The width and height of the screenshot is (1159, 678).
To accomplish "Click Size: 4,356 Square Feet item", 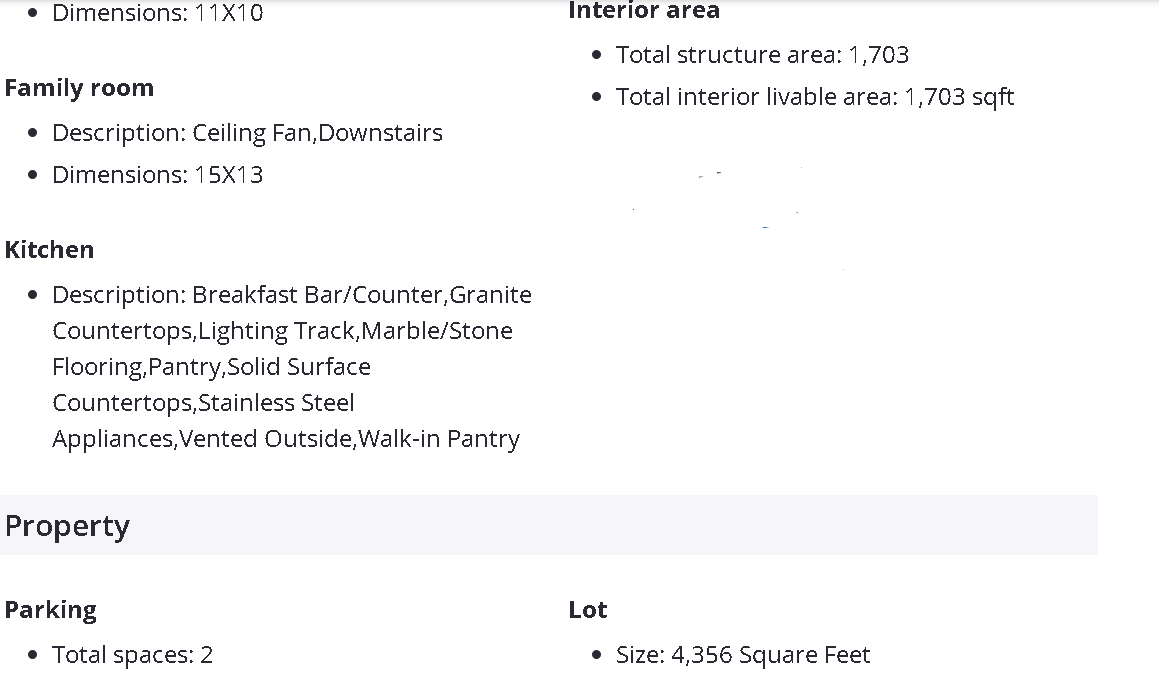I will [x=743, y=655].
